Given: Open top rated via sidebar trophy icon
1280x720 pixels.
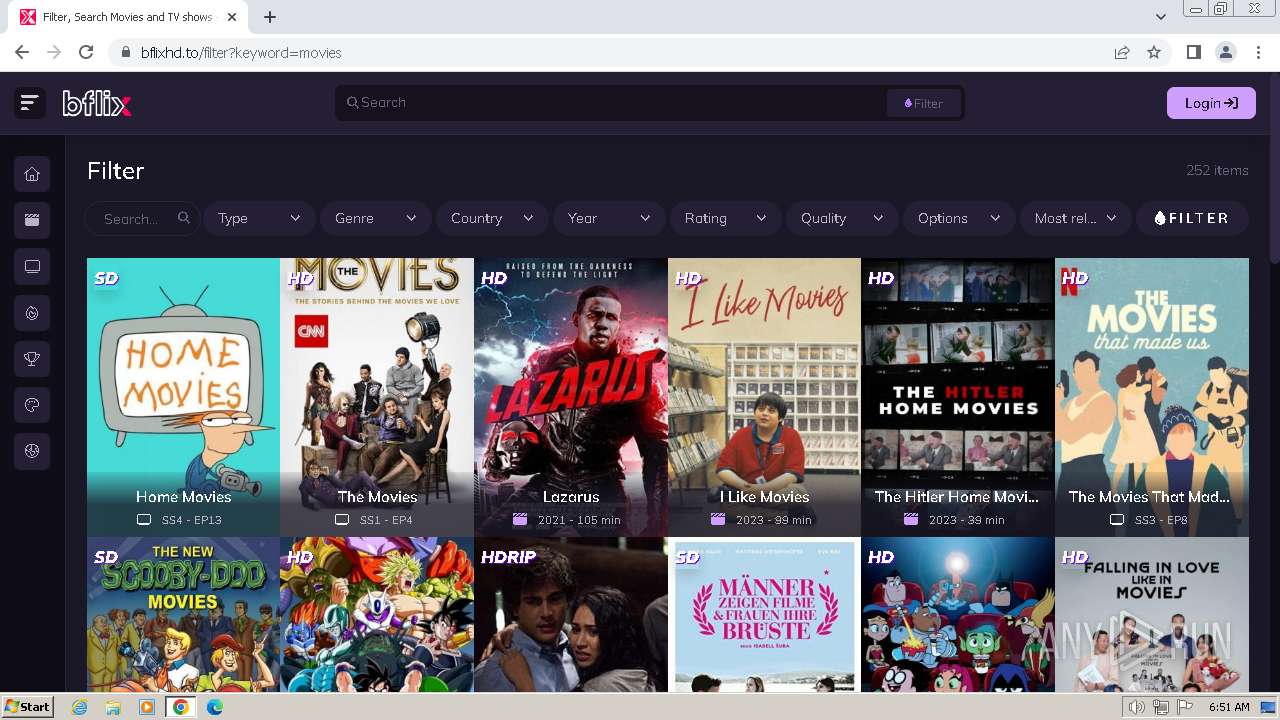Looking at the screenshot, I should point(32,359).
